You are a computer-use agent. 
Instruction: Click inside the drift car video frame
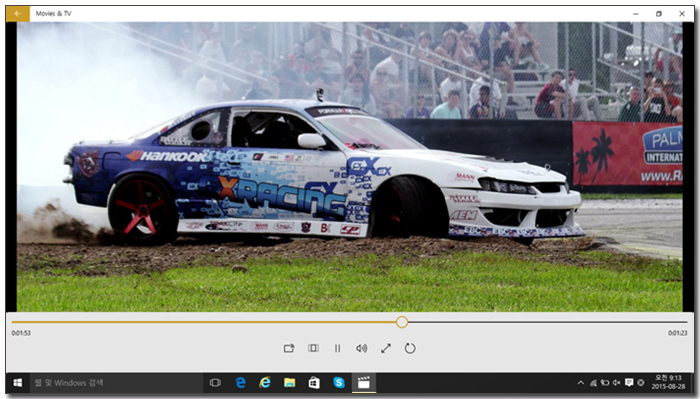pyautogui.click(x=350, y=167)
